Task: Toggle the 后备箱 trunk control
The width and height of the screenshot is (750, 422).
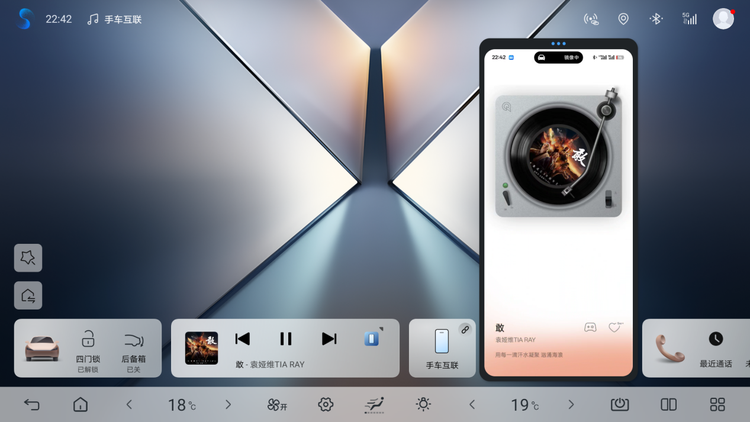Action: 134,346
